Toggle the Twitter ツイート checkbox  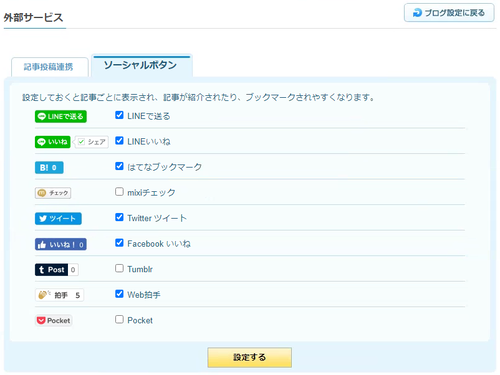point(119,217)
